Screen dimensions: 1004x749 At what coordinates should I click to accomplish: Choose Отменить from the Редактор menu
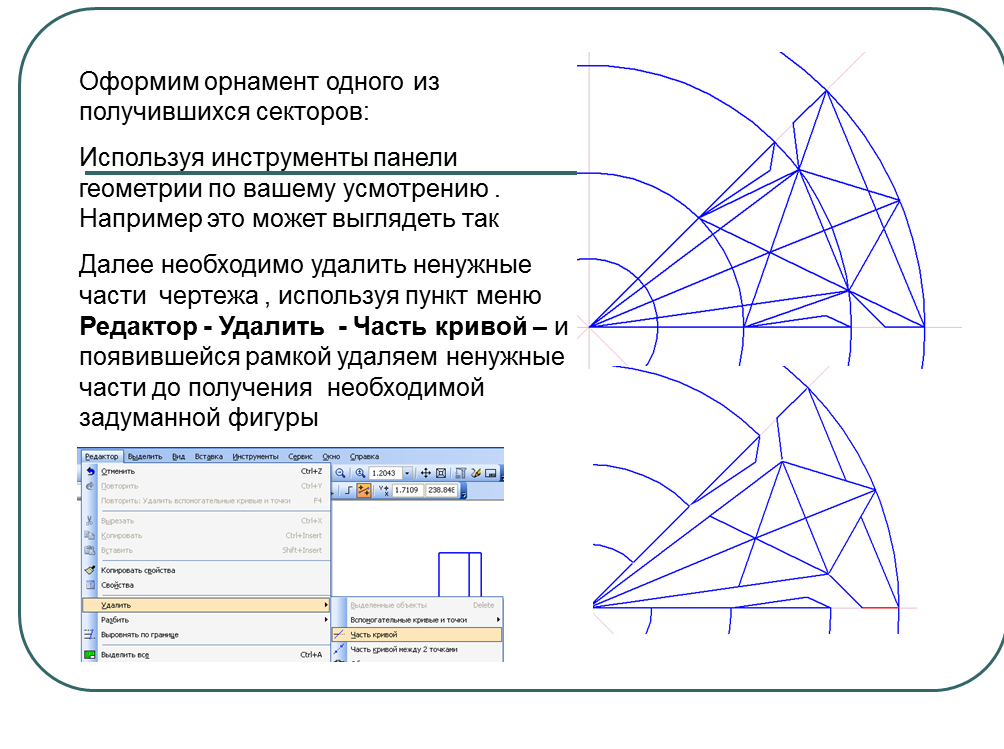pos(206,471)
